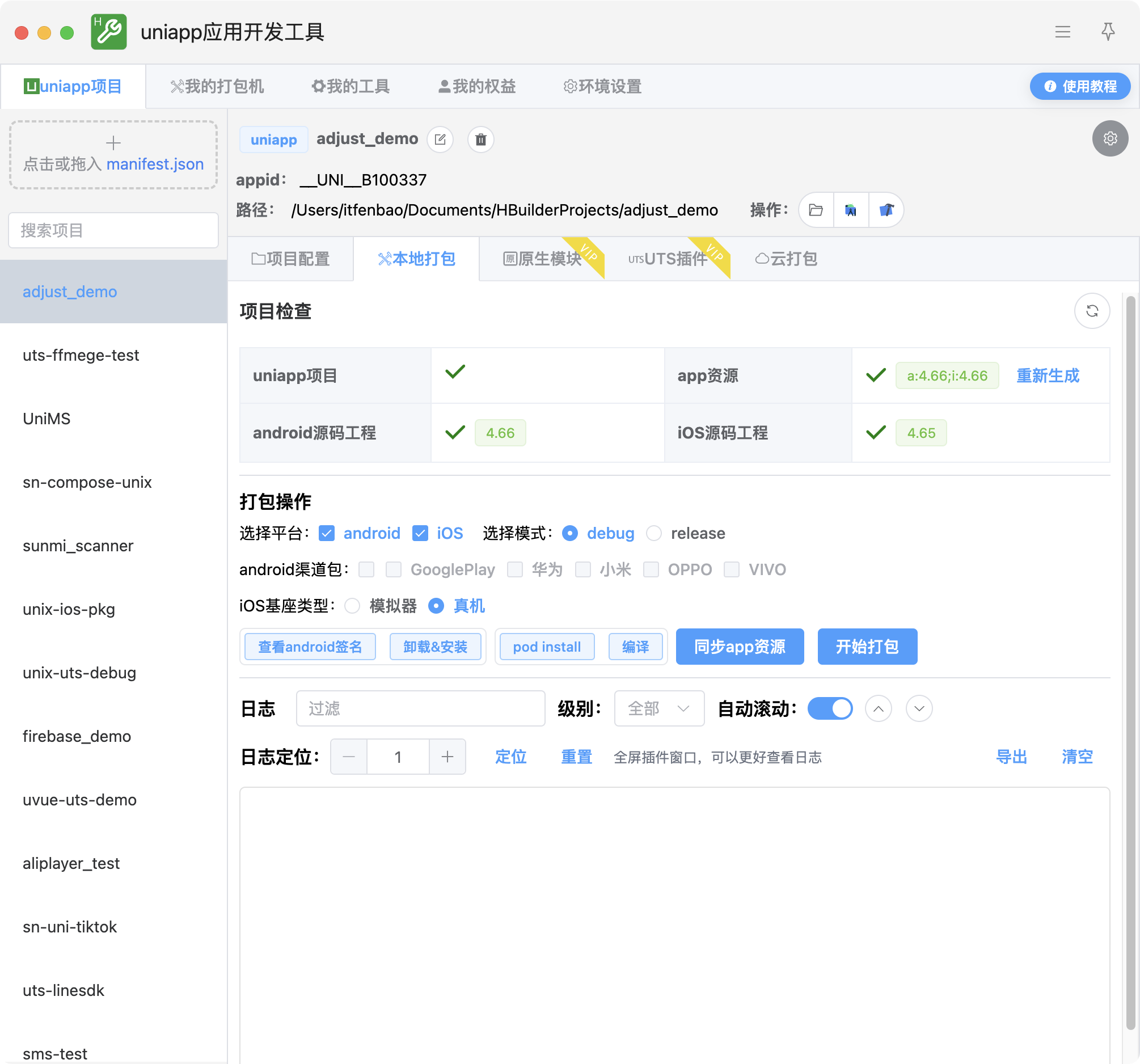
Task: Select uts-ffmege-test project in sidebar
Action: [113, 355]
